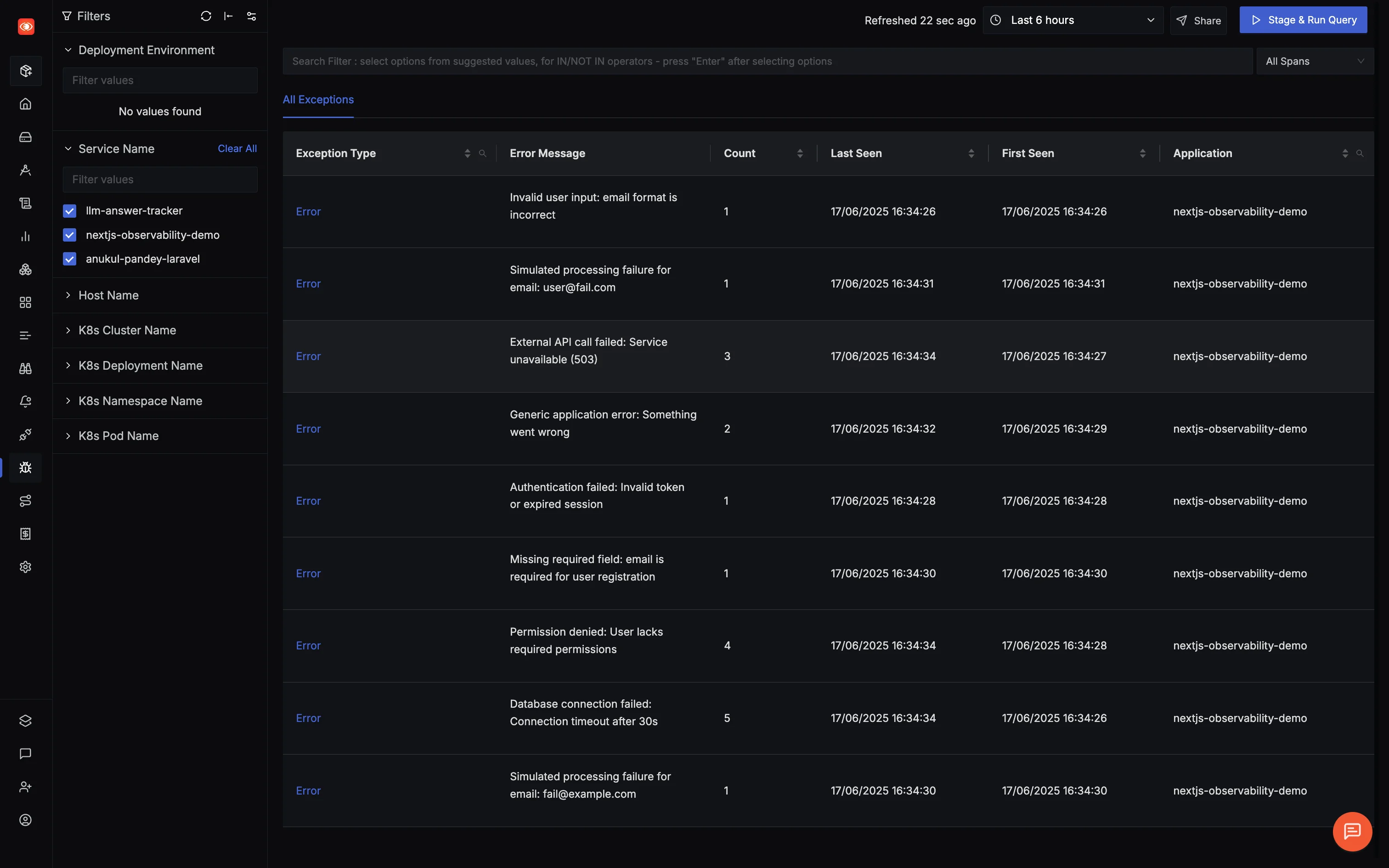Disable the anukul-pandey-laravel service checkbox
This screenshot has width=1389, height=868.
[69, 258]
